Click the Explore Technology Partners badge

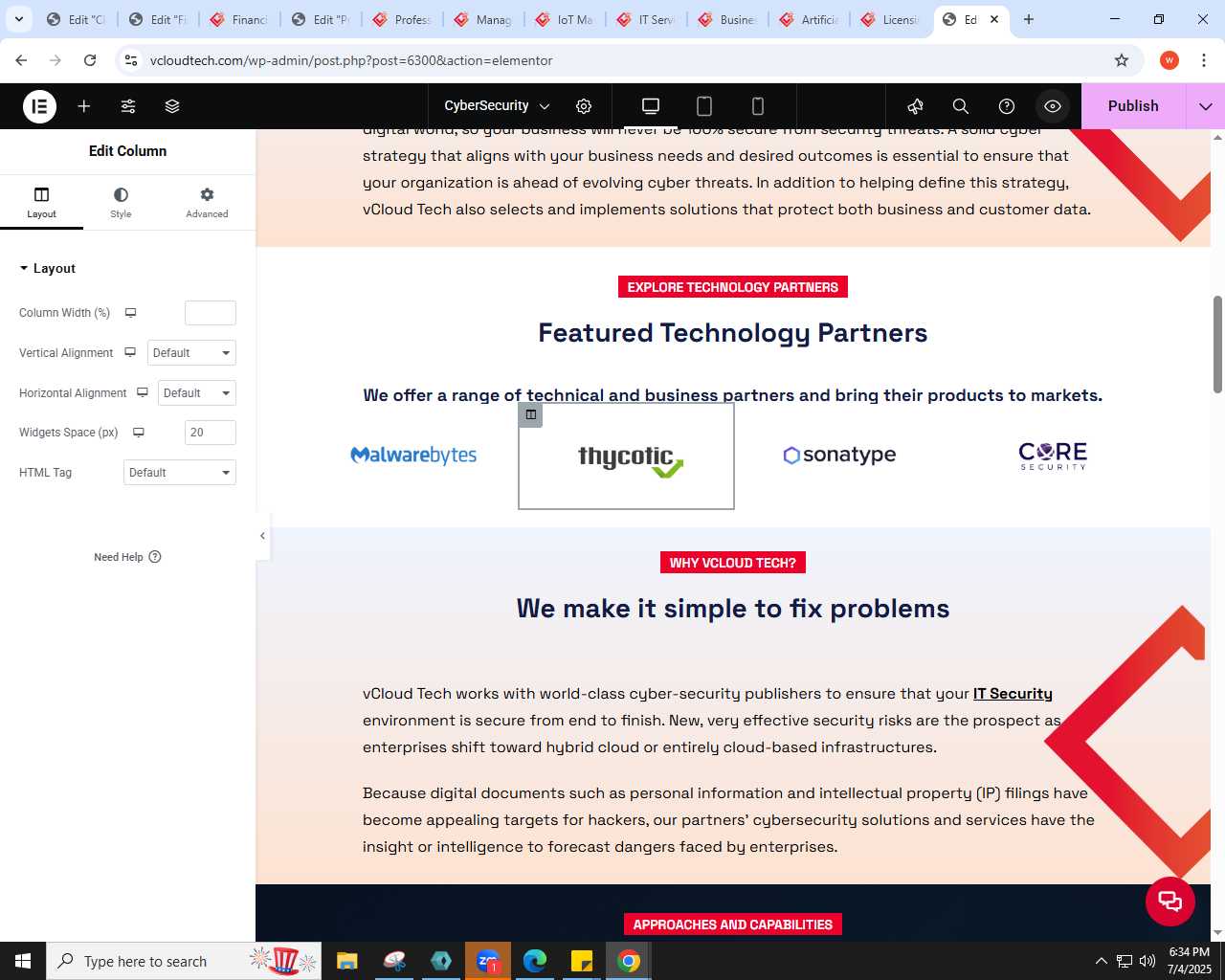pos(733,287)
